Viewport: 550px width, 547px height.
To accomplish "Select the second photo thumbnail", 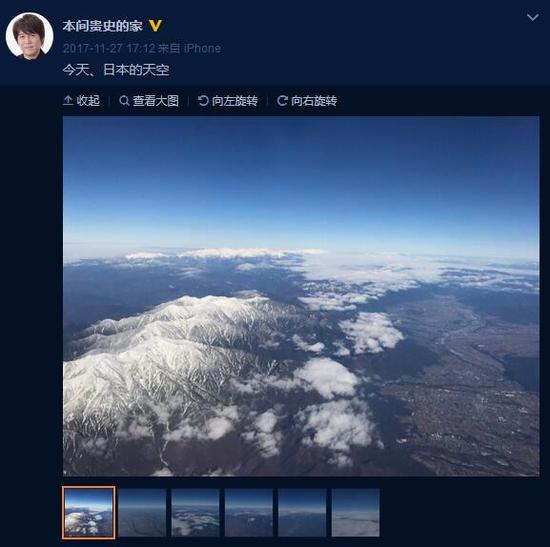I will (x=142, y=513).
